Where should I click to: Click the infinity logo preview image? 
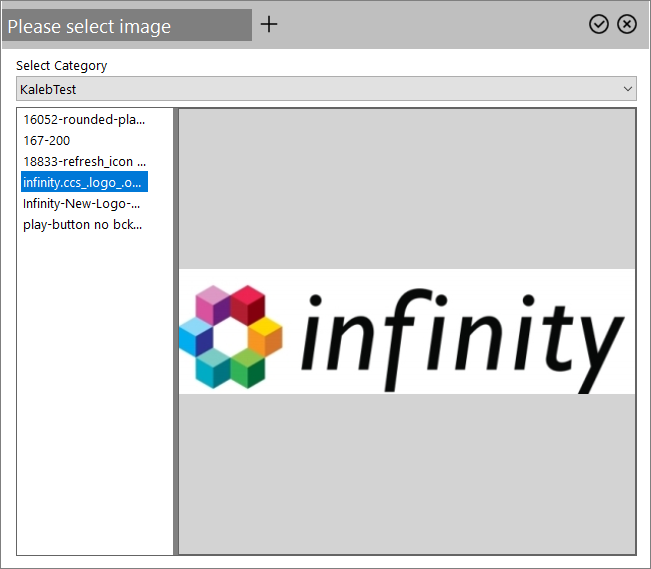click(x=406, y=331)
